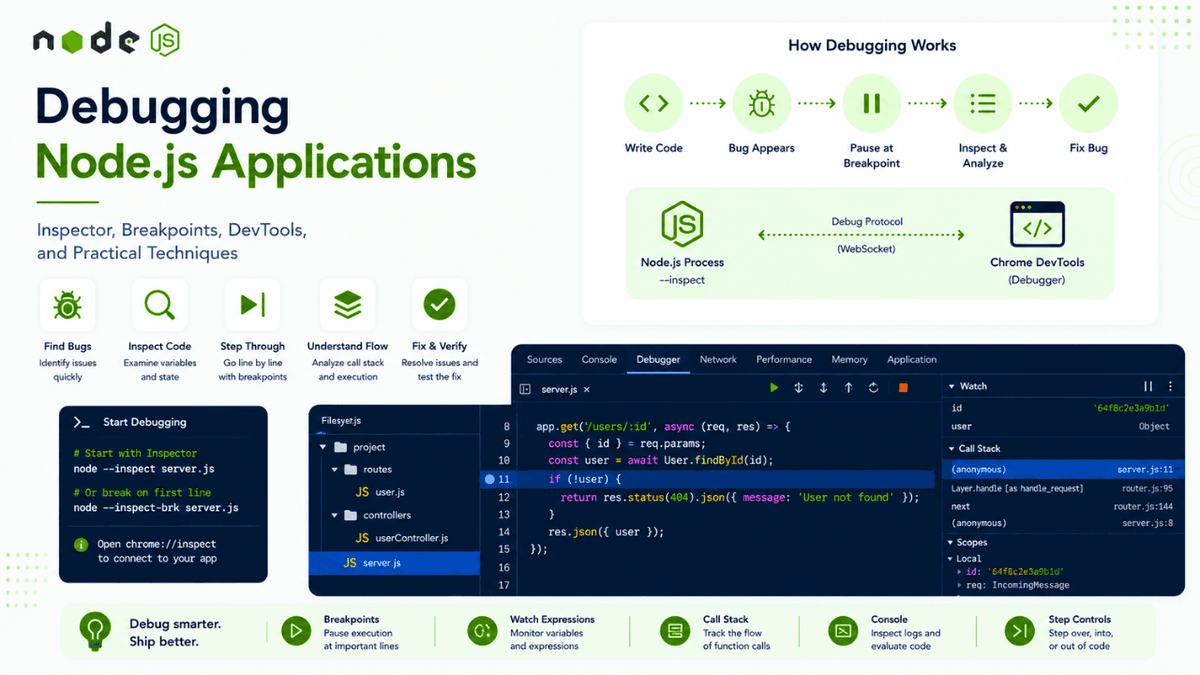This screenshot has height=675, width=1200.
Task: Open the three-dot menu in Watch panel
Action: point(1170,386)
